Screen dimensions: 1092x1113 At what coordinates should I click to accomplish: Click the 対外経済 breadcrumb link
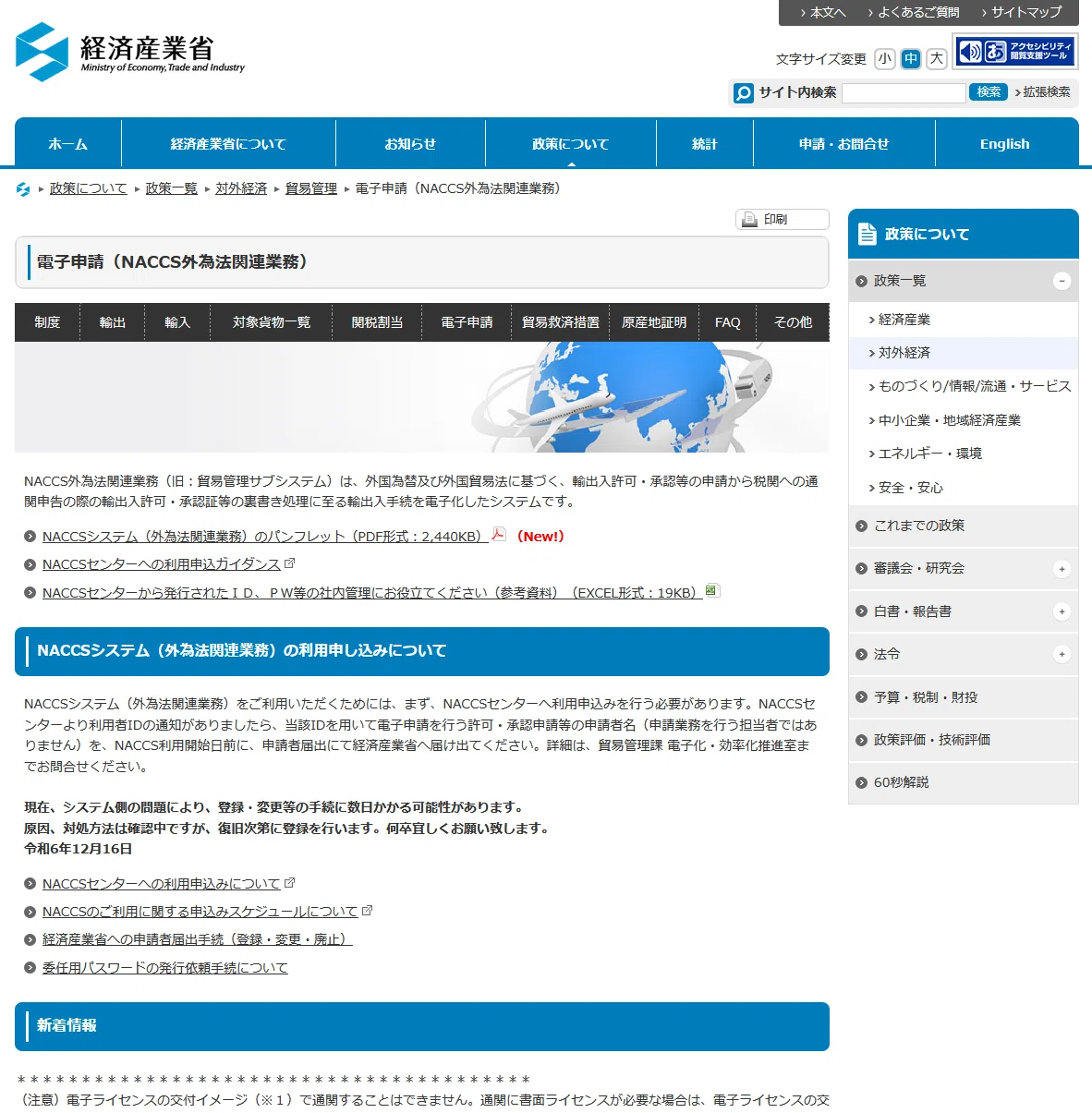click(x=241, y=188)
